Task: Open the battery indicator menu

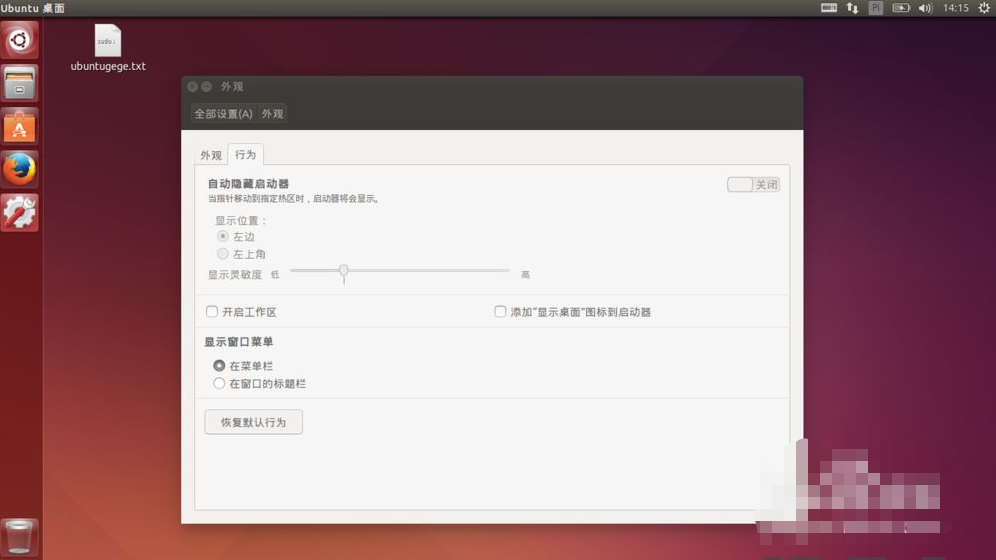Action: (x=901, y=8)
